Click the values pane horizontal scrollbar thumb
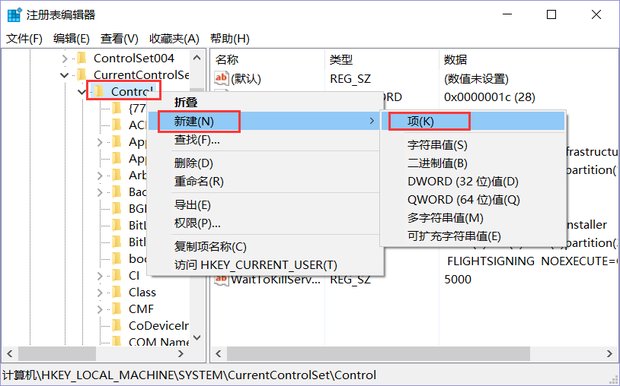This screenshot has height=386, width=620. pyautogui.click(x=378, y=354)
